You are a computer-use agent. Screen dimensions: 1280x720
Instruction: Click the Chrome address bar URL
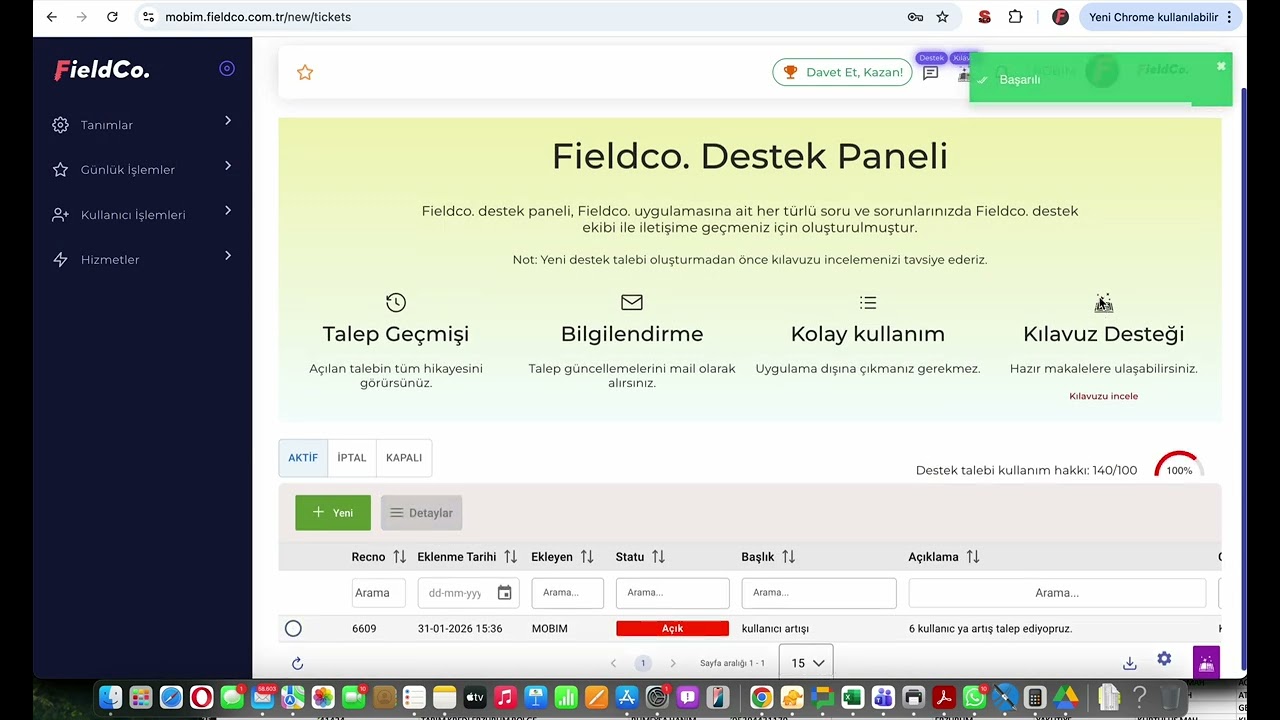258,17
